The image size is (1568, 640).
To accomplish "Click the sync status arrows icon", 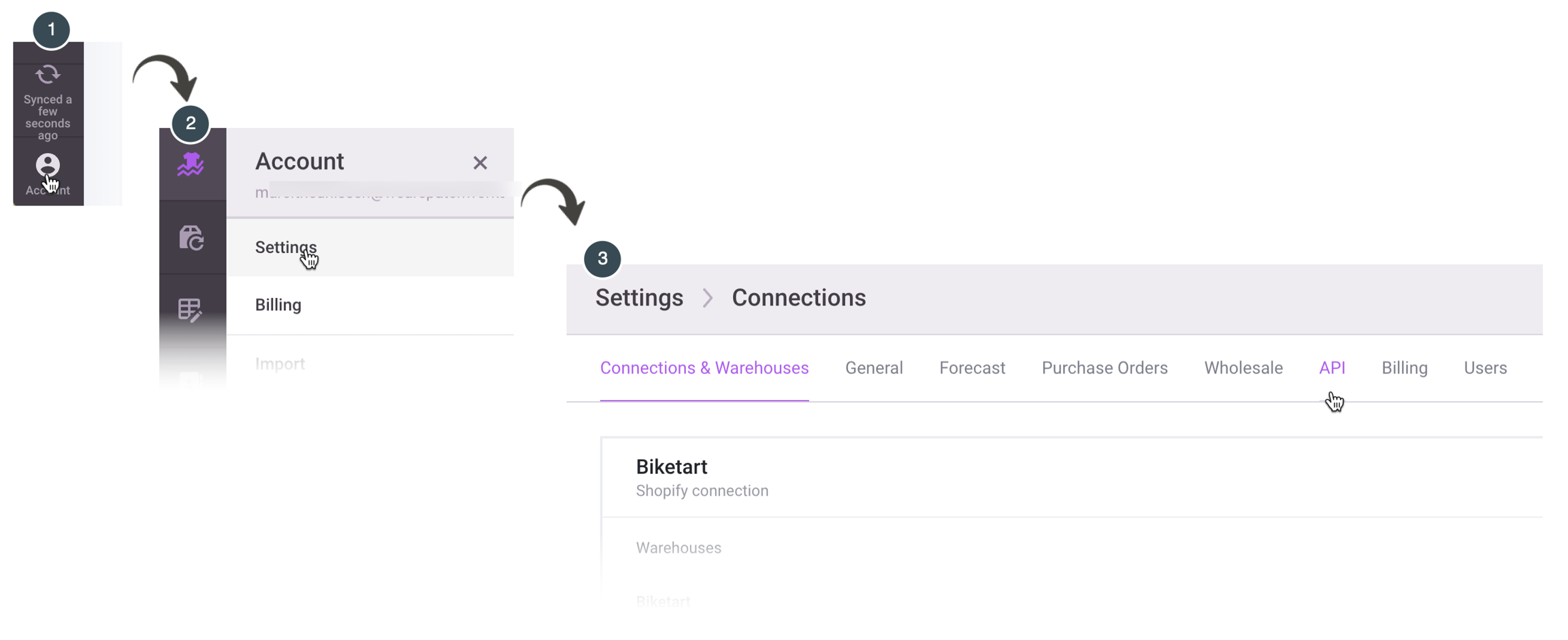I will pos(48,75).
